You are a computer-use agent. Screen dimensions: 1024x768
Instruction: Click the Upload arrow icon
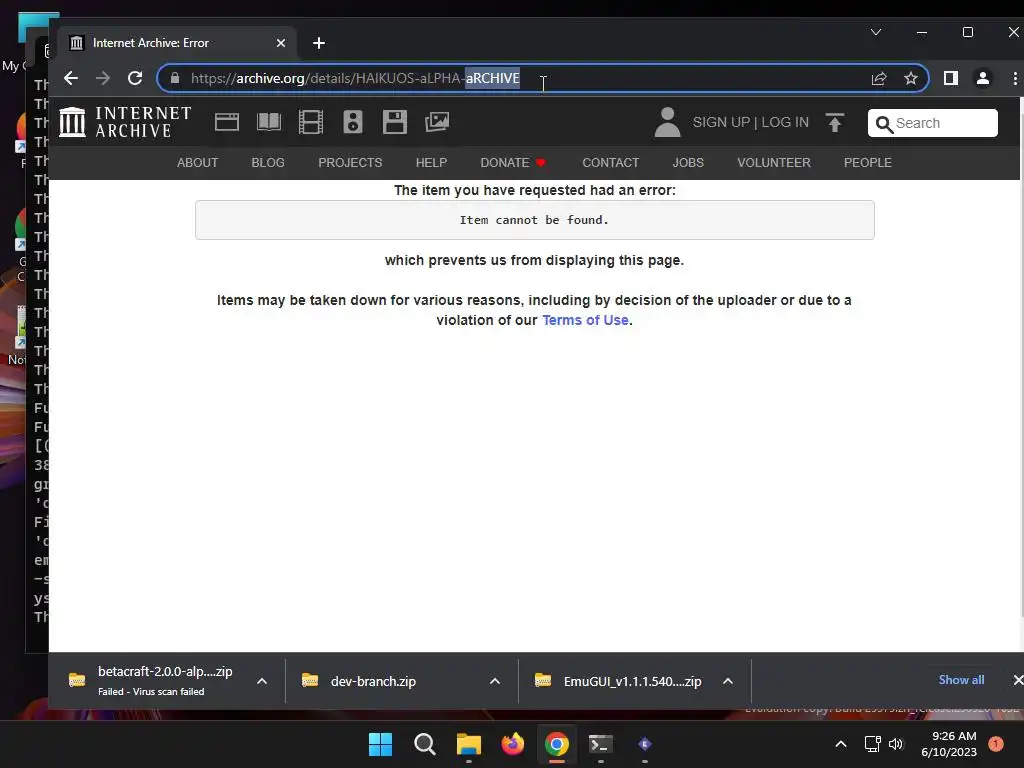point(835,122)
